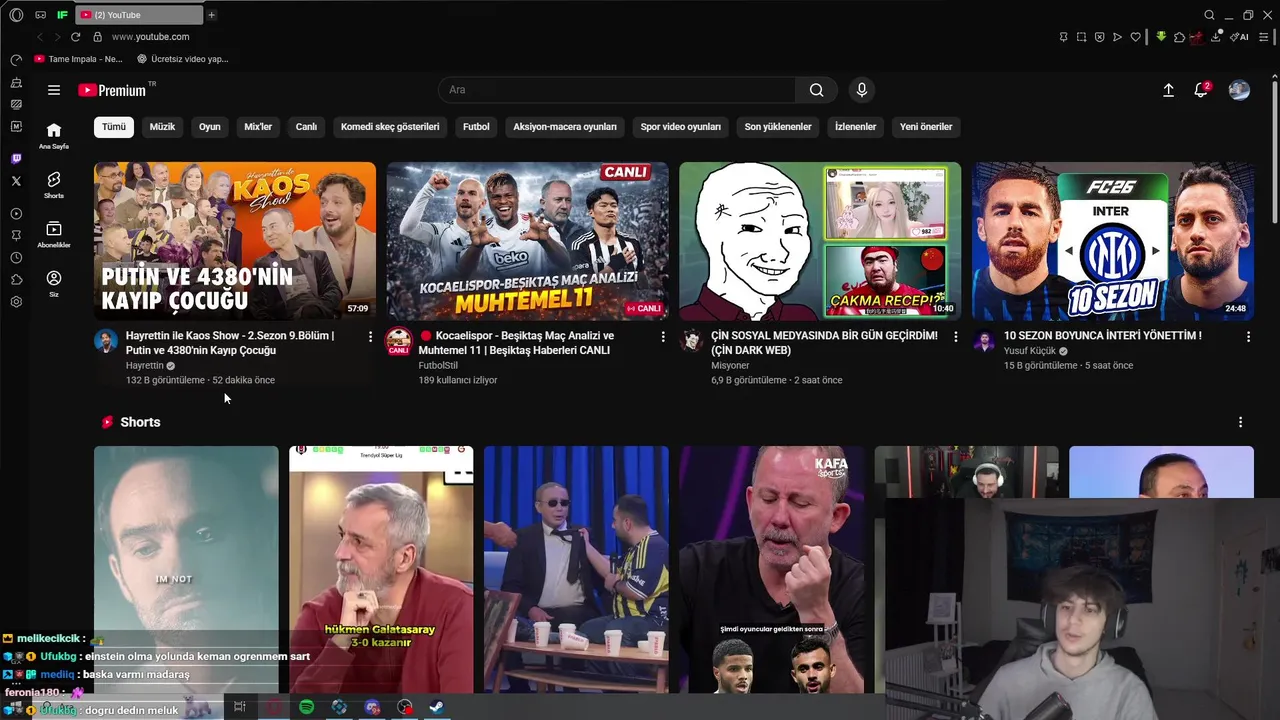1280x720 pixels.
Task: Open YouTube upload/create icon
Action: 1168,90
